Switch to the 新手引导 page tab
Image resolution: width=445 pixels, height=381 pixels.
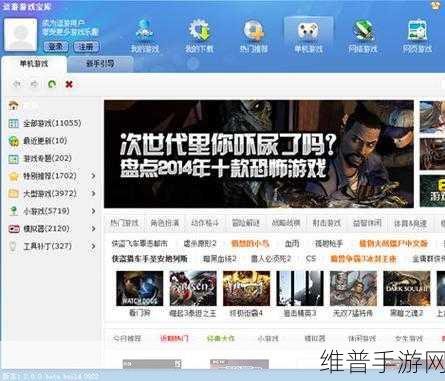(x=100, y=64)
